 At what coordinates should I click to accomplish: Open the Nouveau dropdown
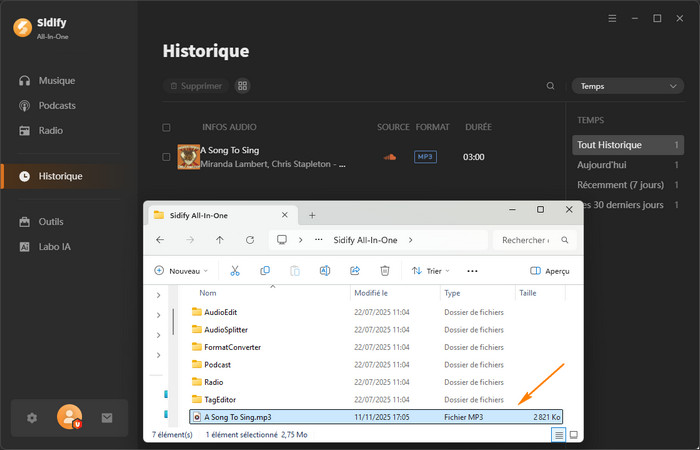coord(181,271)
